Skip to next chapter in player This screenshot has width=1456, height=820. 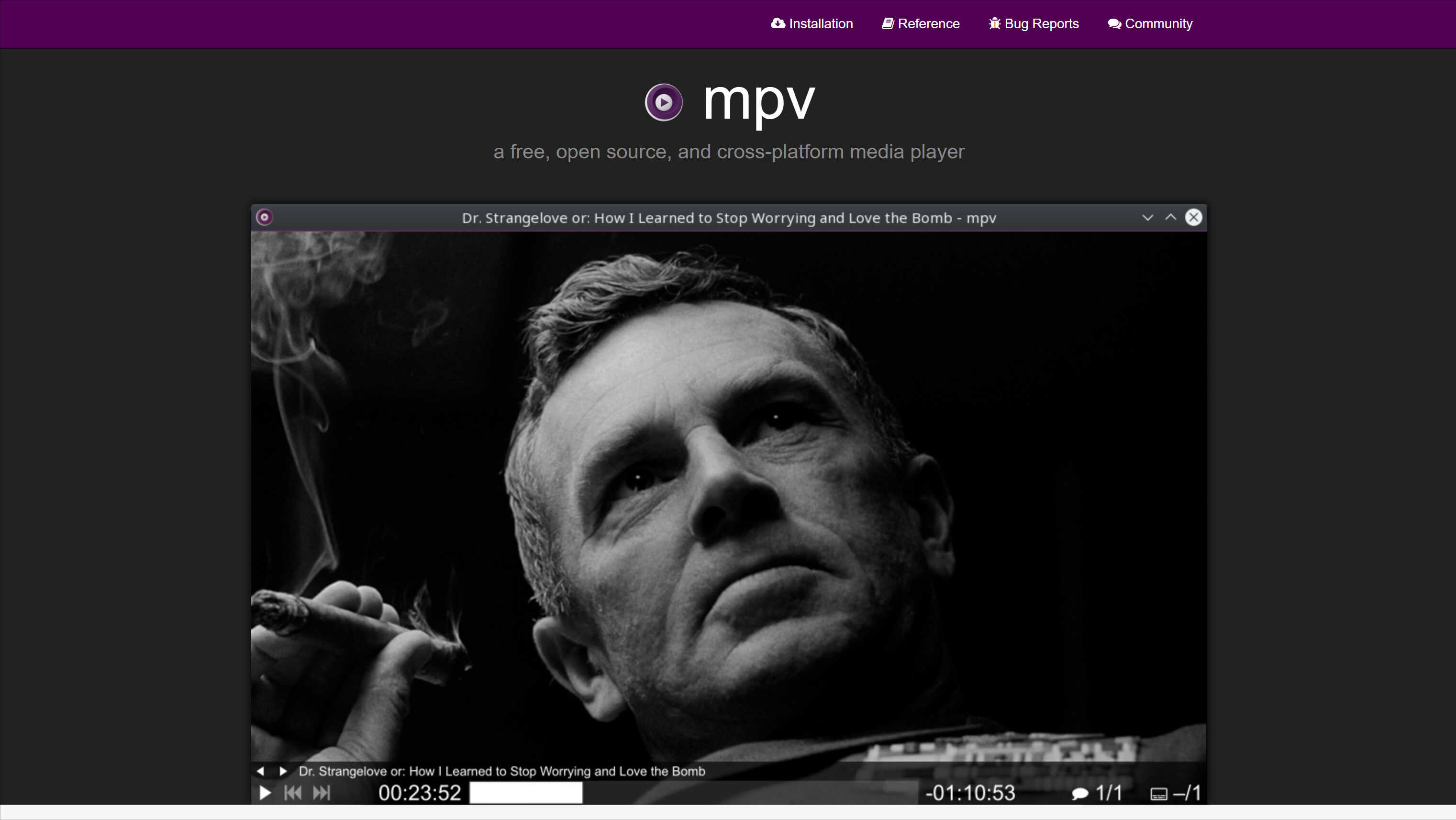point(322,793)
